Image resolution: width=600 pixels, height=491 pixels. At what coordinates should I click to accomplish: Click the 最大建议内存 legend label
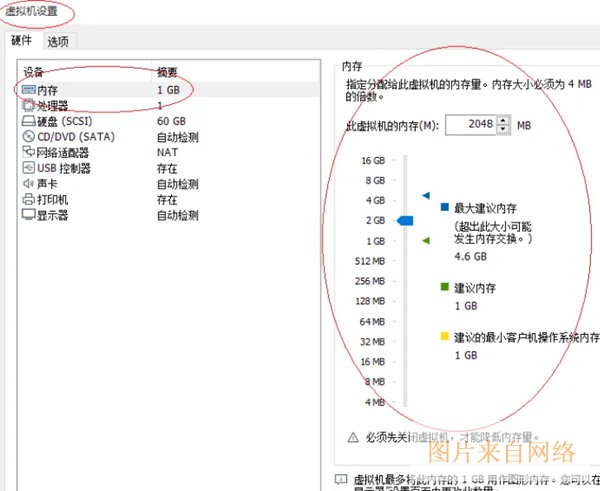tap(485, 209)
